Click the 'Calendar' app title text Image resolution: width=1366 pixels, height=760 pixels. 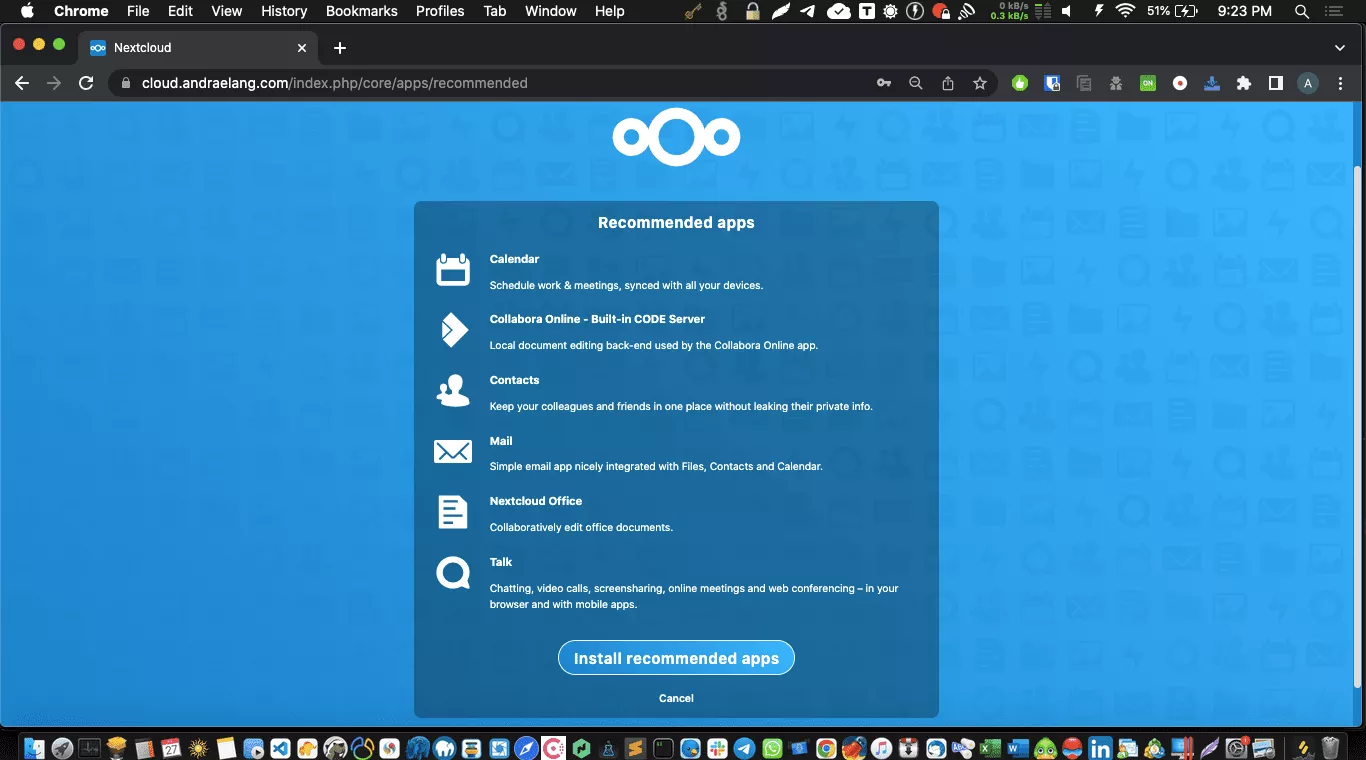pyautogui.click(x=514, y=259)
